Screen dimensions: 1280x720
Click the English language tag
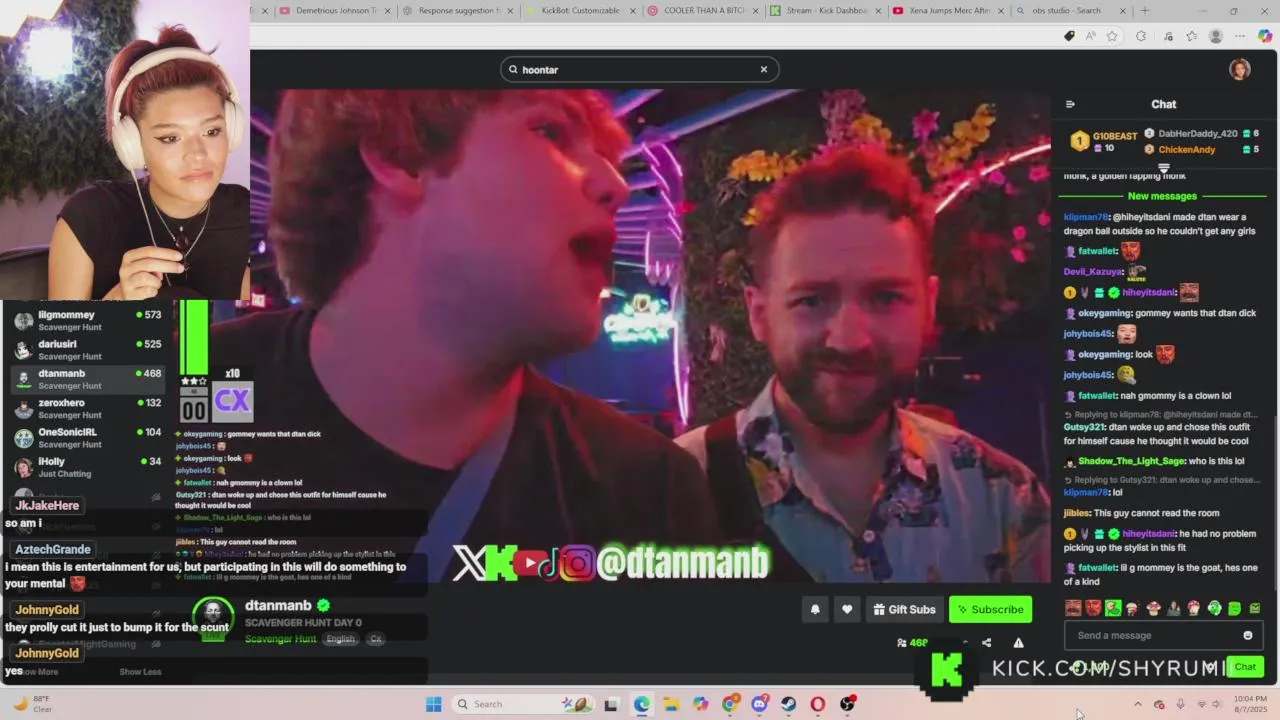pyautogui.click(x=340, y=639)
